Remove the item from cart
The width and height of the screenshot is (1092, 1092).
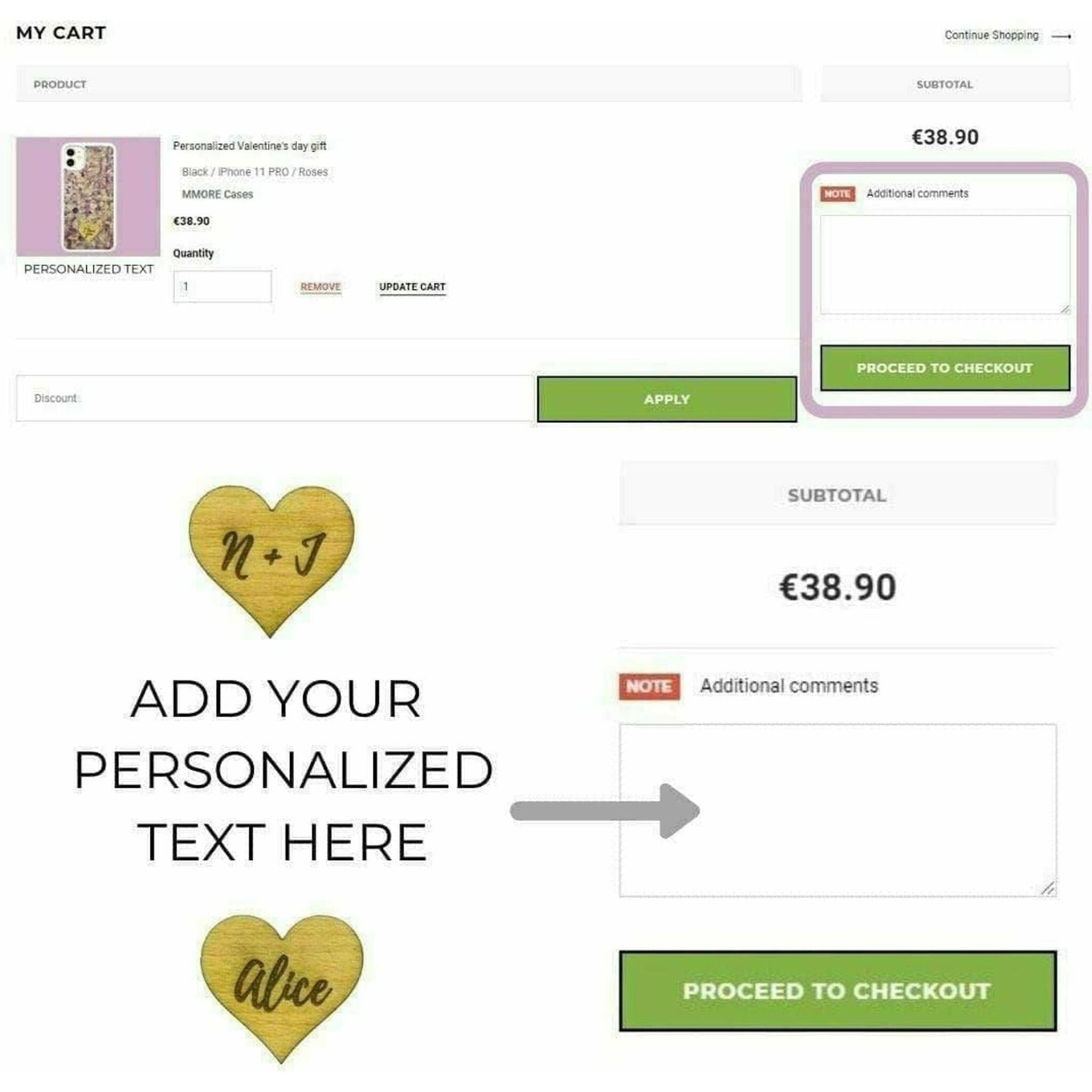[x=320, y=286]
